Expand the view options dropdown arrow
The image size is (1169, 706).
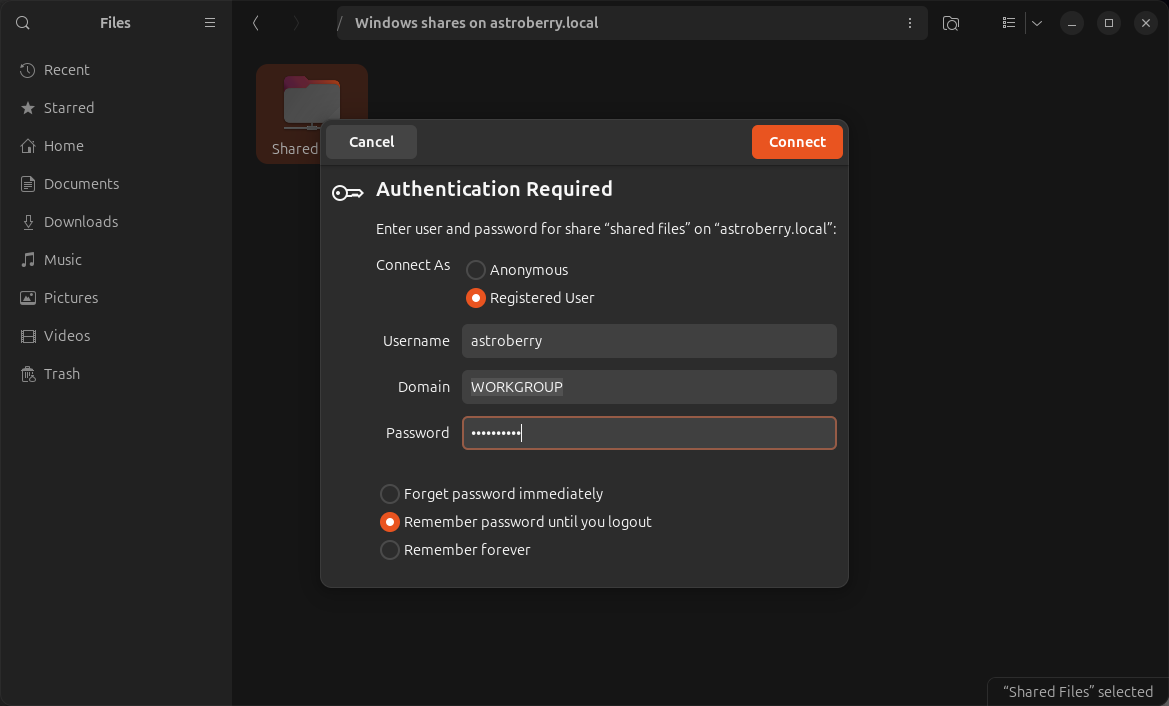click(x=1037, y=23)
